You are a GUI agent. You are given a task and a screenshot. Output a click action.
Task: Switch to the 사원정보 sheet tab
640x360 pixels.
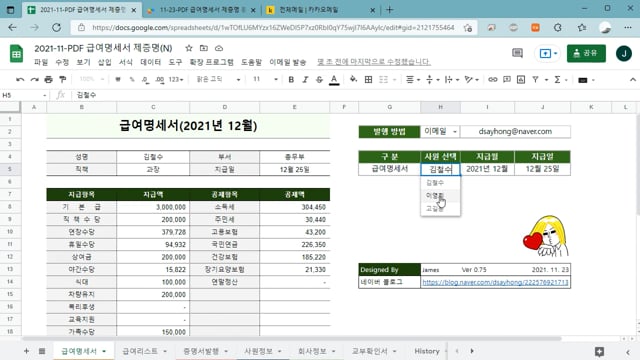(258, 351)
